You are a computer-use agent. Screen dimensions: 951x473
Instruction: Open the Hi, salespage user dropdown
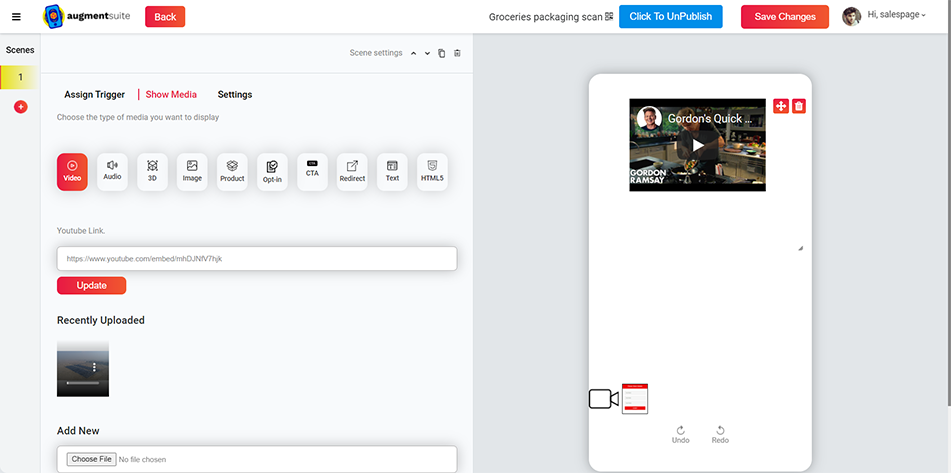tap(896, 15)
